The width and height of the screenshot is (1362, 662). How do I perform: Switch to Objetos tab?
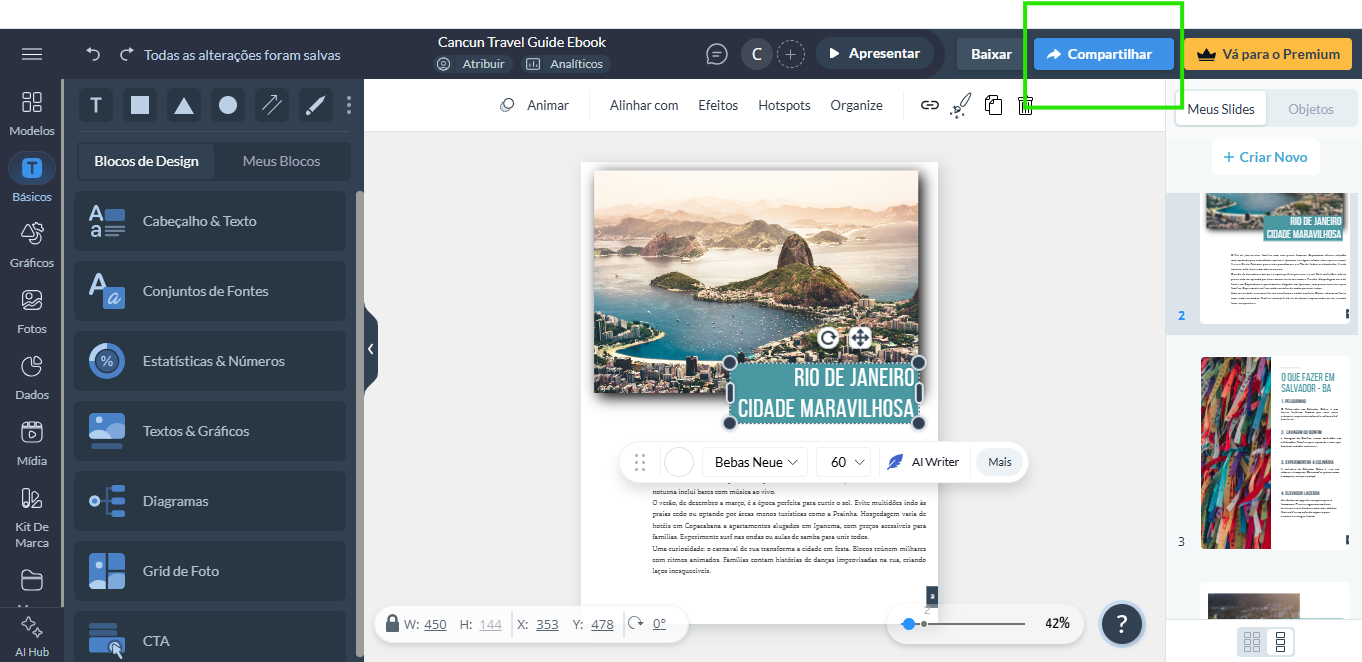tap(1311, 109)
